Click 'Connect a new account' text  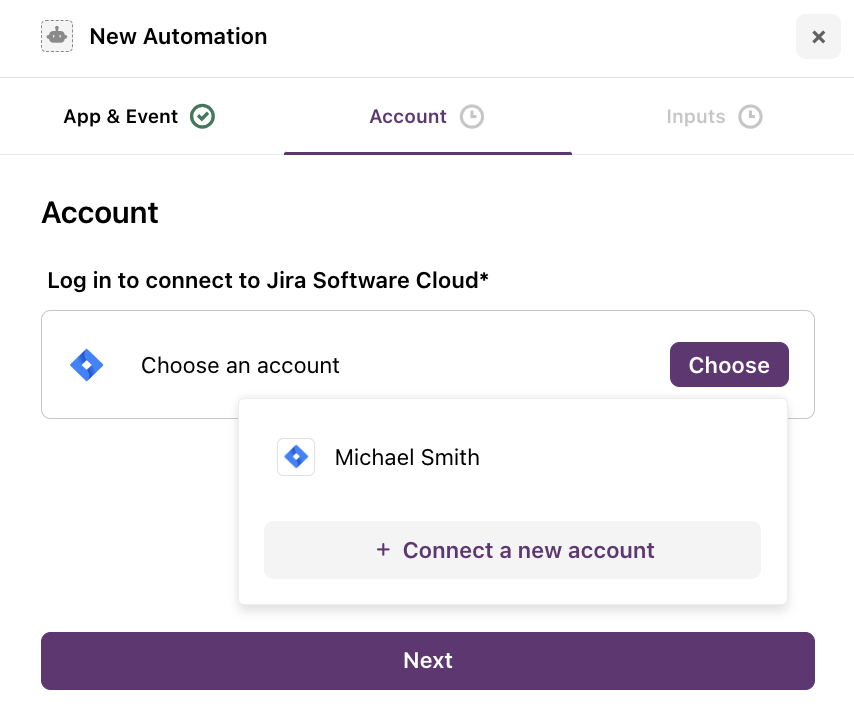tap(528, 550)
